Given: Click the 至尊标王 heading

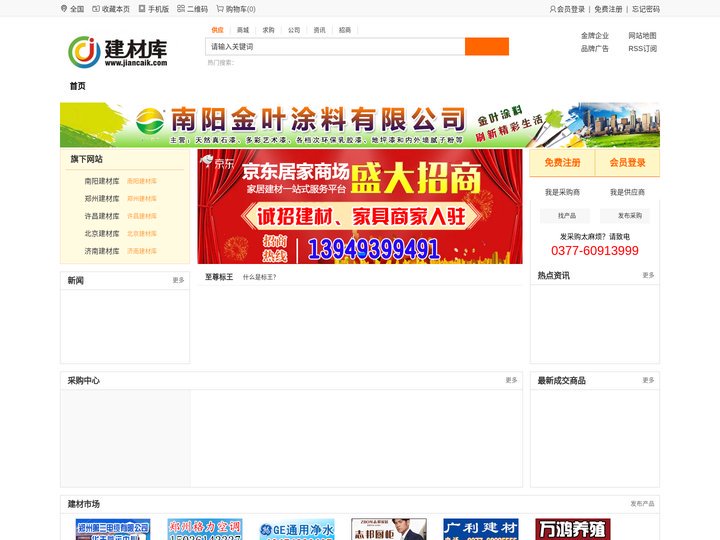Looking at the screenshot, I should 219,277.
